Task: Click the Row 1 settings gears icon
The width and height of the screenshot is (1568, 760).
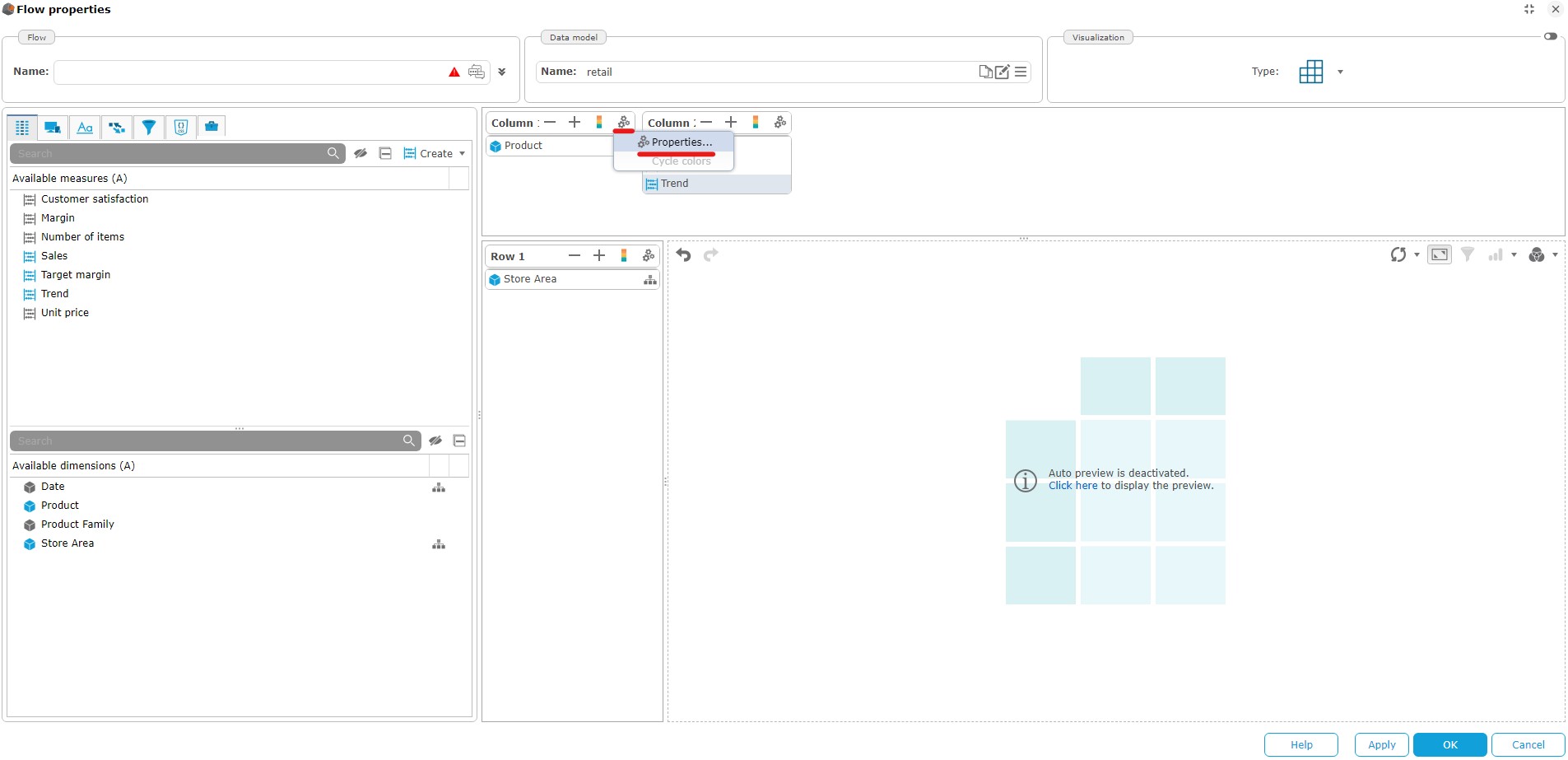Action: (x=649, y=256)
